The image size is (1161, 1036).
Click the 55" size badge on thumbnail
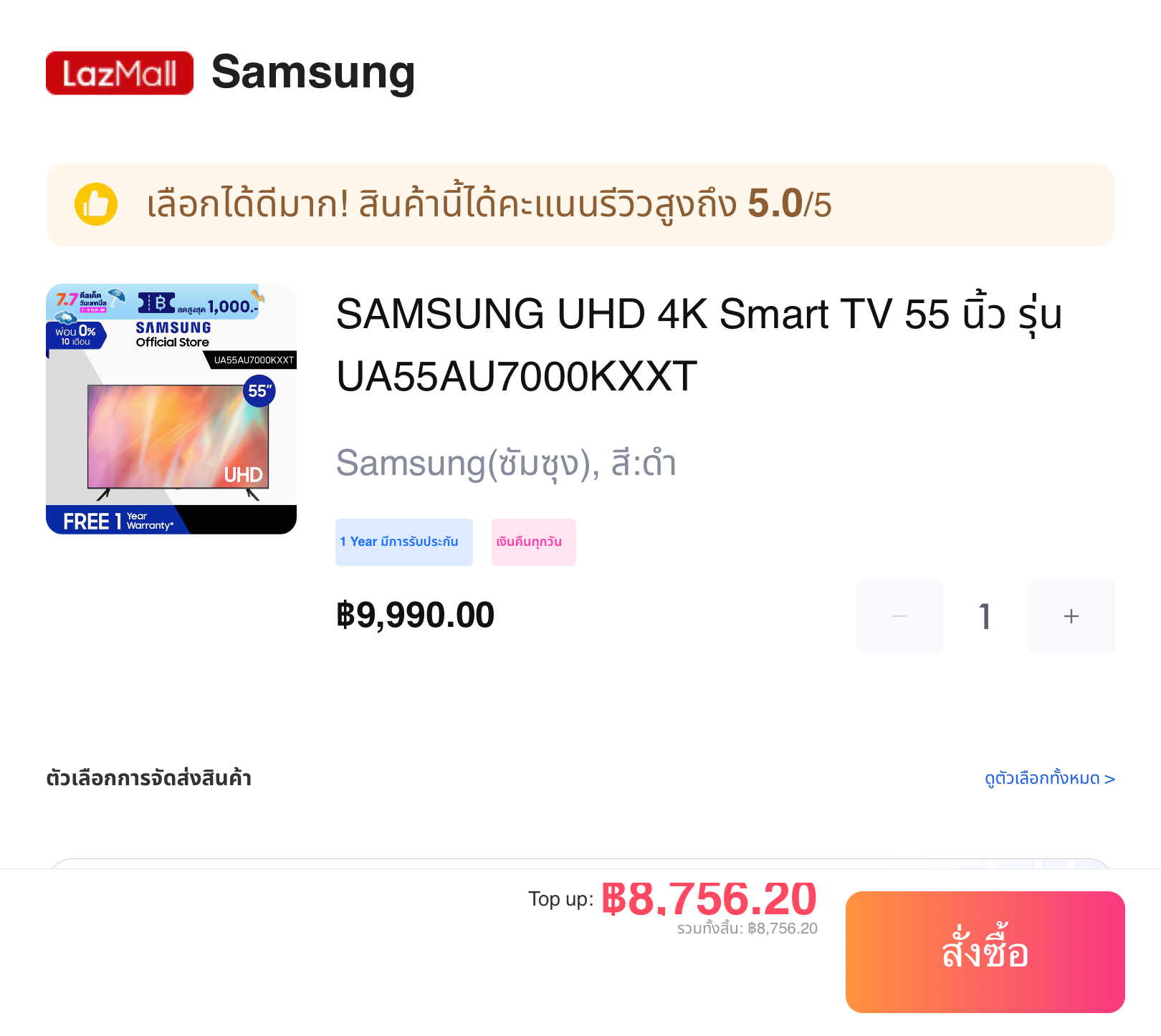point(259,391)
